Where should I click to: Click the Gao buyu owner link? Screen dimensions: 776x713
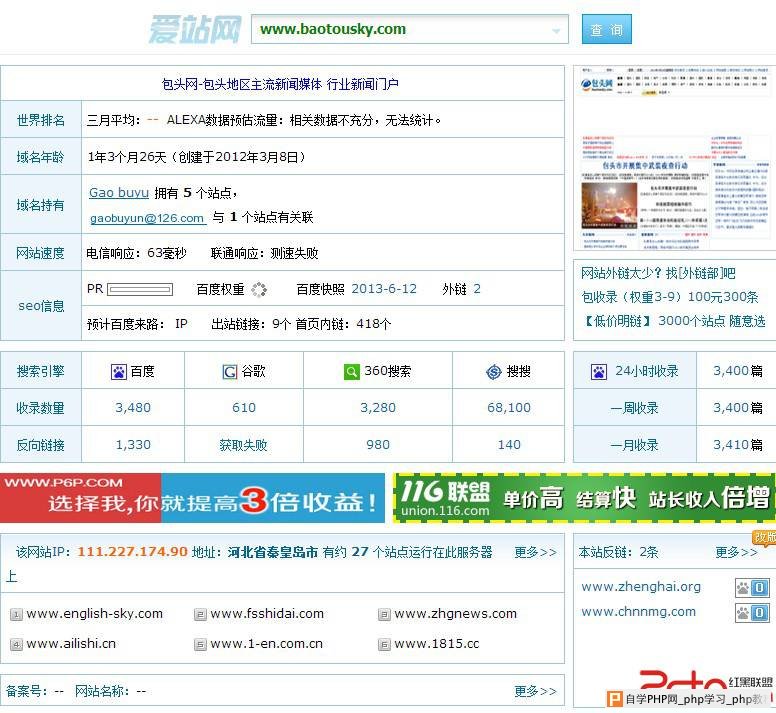[x=119, y=192]
